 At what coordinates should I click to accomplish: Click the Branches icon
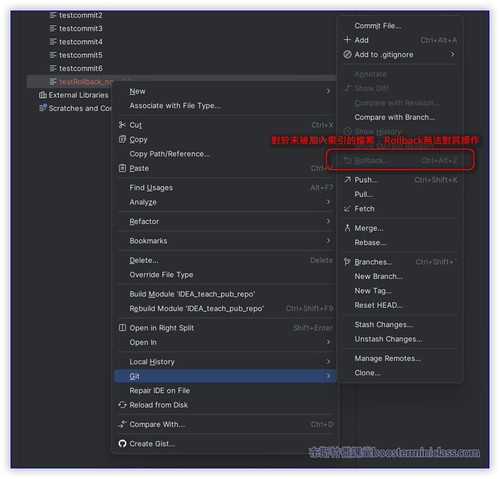(347, 262)
